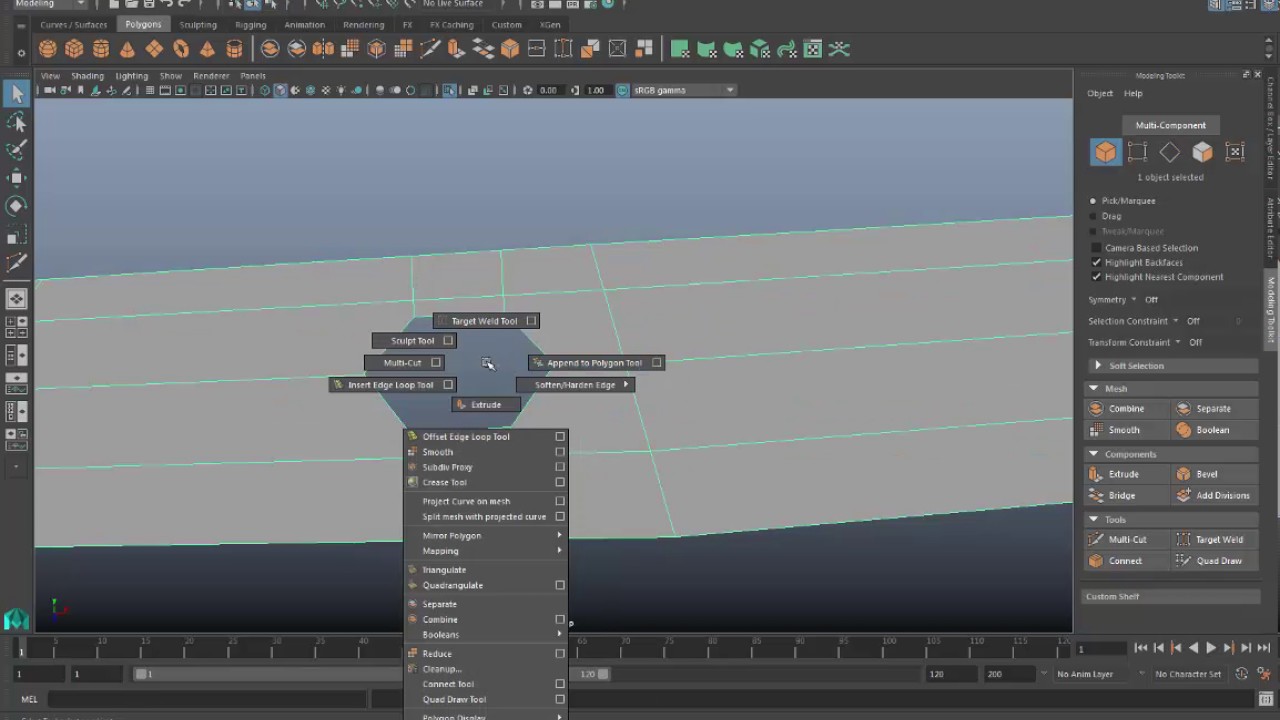Open the Multi-Cut marking menu option box
The image size is (1280, 720).
point(435,363)
